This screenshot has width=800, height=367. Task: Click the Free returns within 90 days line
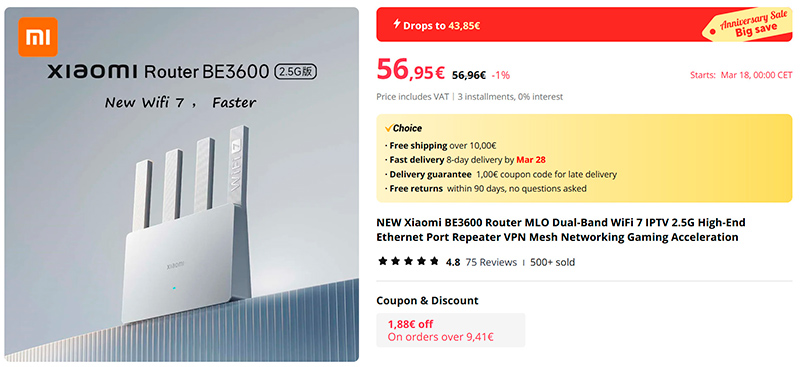click(x=485, y=188)
